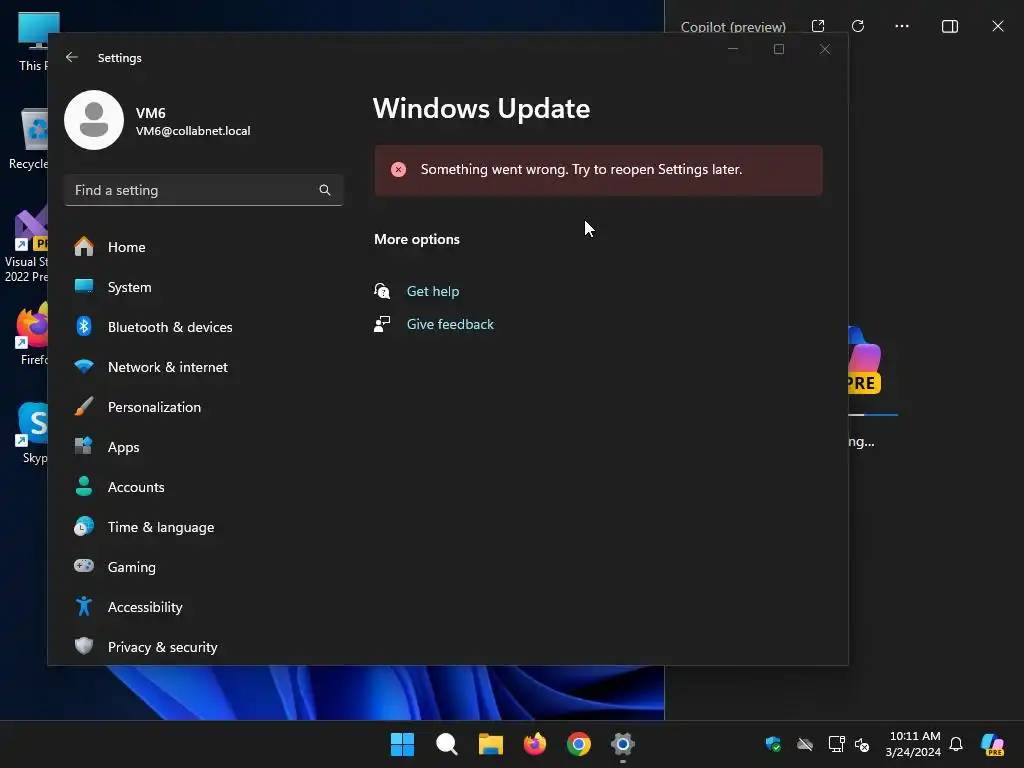Click the Windows Update page title
This screenshot has height=768, width=1024.
(x=481, y=108)
